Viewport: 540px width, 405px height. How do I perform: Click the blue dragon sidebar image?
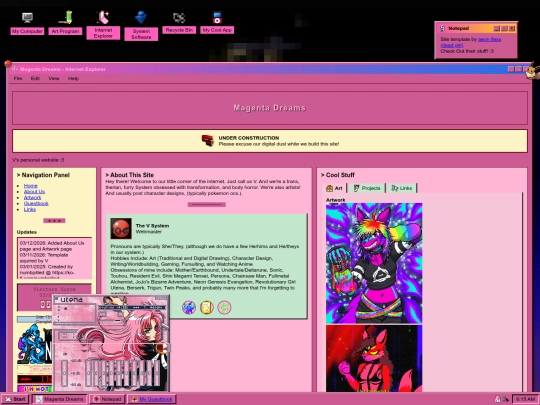(x=34, y=344)
